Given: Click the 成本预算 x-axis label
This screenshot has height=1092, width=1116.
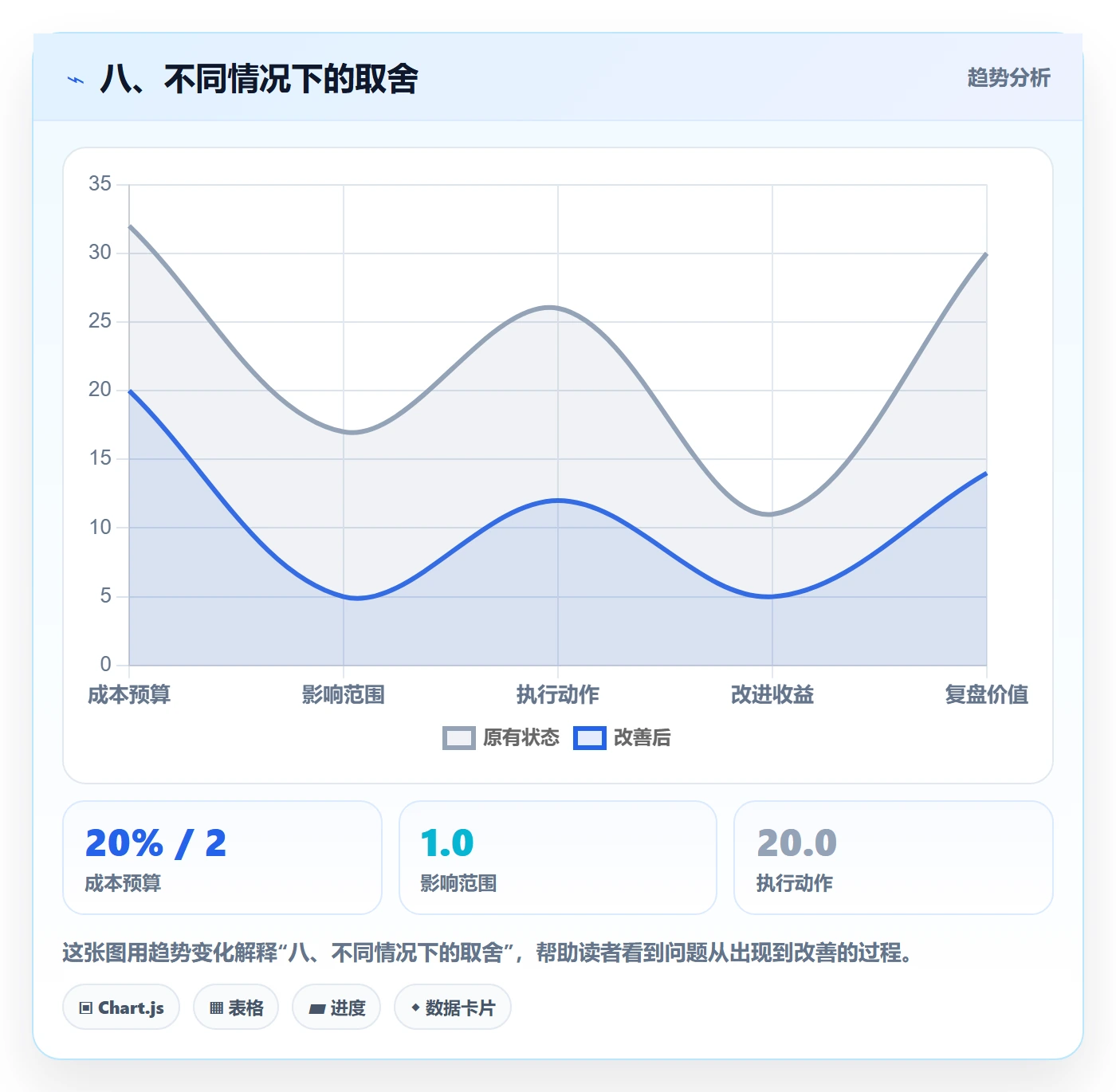Looking at the screenshot, I should click(x=129, y=695).
